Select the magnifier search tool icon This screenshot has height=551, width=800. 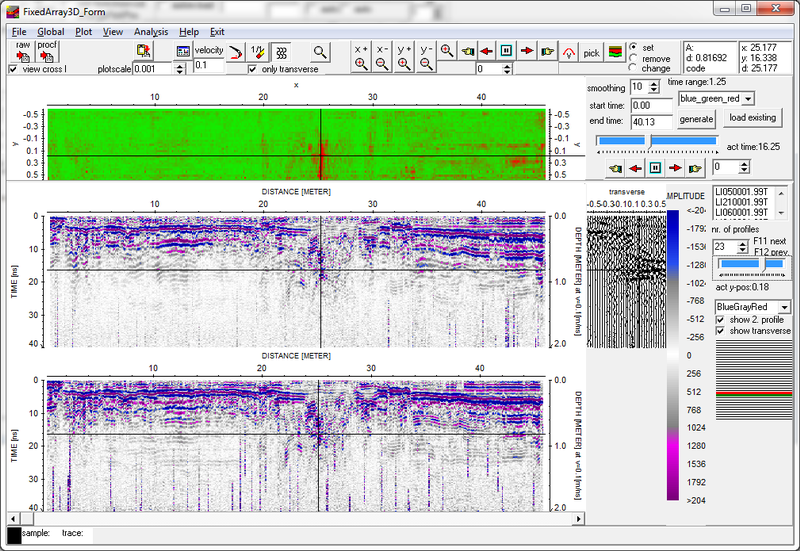(320, 51)
